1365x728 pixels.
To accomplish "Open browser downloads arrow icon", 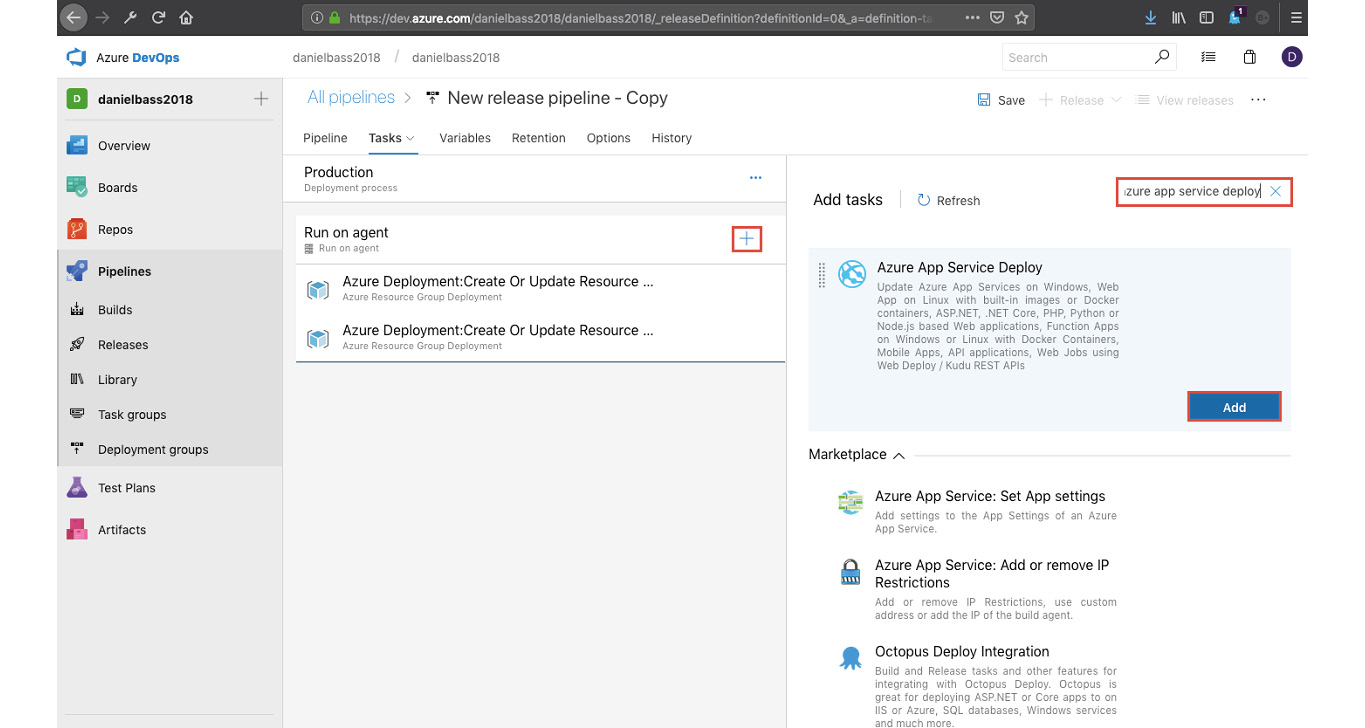I will click(1151, 17).
